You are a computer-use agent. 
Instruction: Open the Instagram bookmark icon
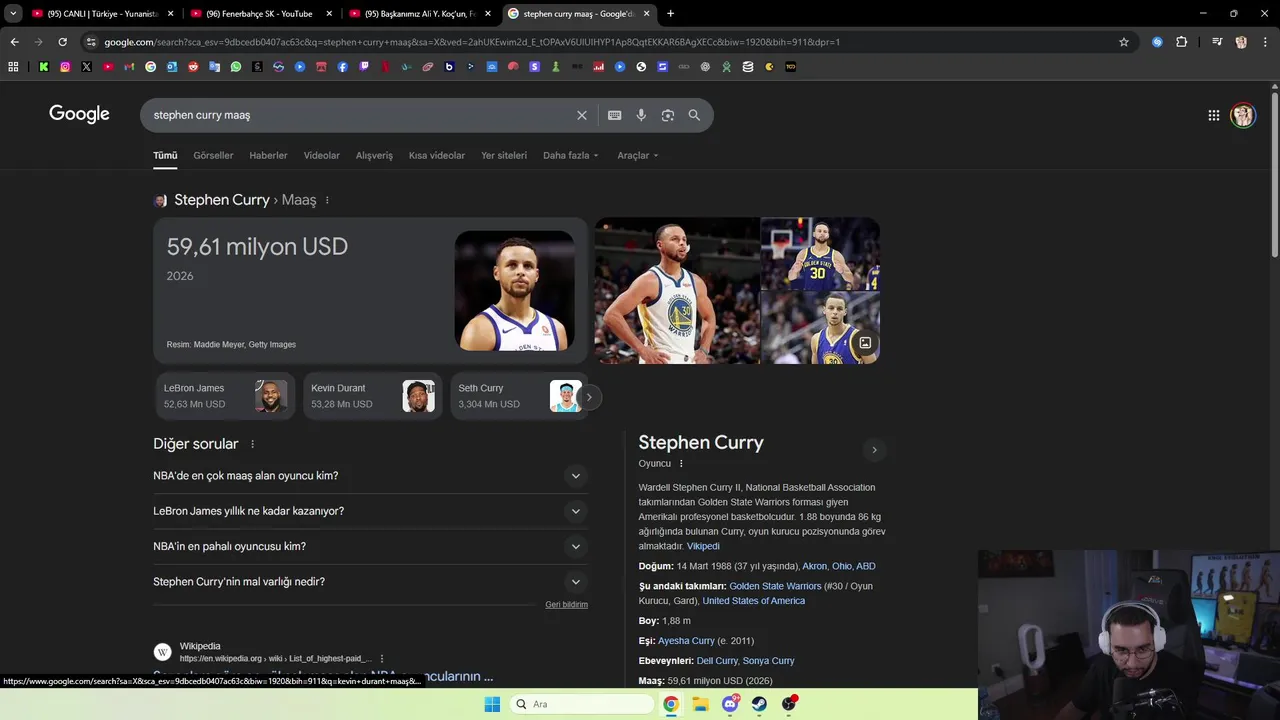[x=65, y=67]
